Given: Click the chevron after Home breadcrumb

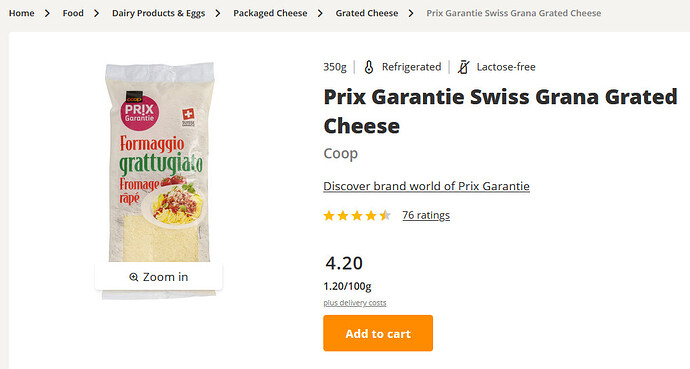Looking at the screenshot, I should point(47,13).
